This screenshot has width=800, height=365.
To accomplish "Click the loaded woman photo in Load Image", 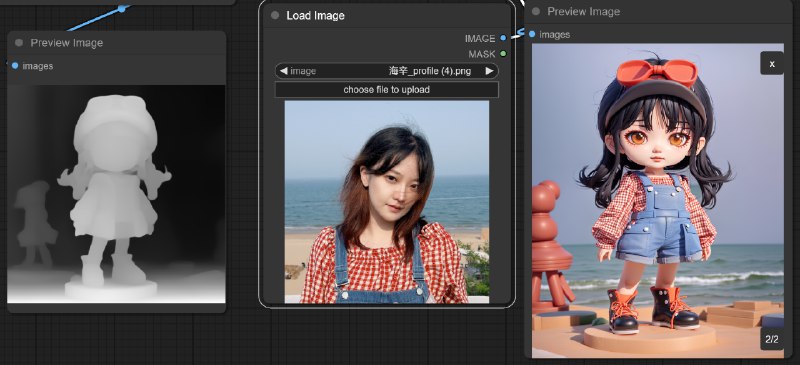I will click(387, 202).
